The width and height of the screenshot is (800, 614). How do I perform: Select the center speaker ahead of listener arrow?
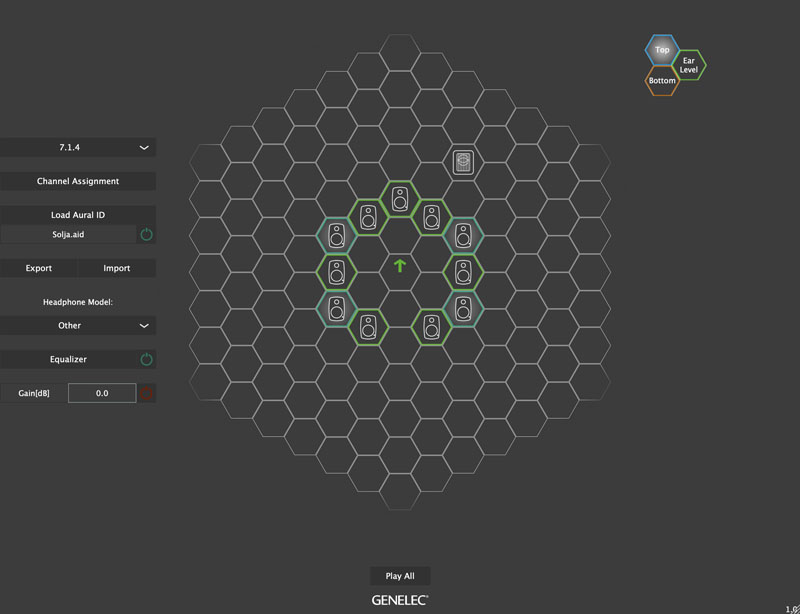(x=400, y=199)
